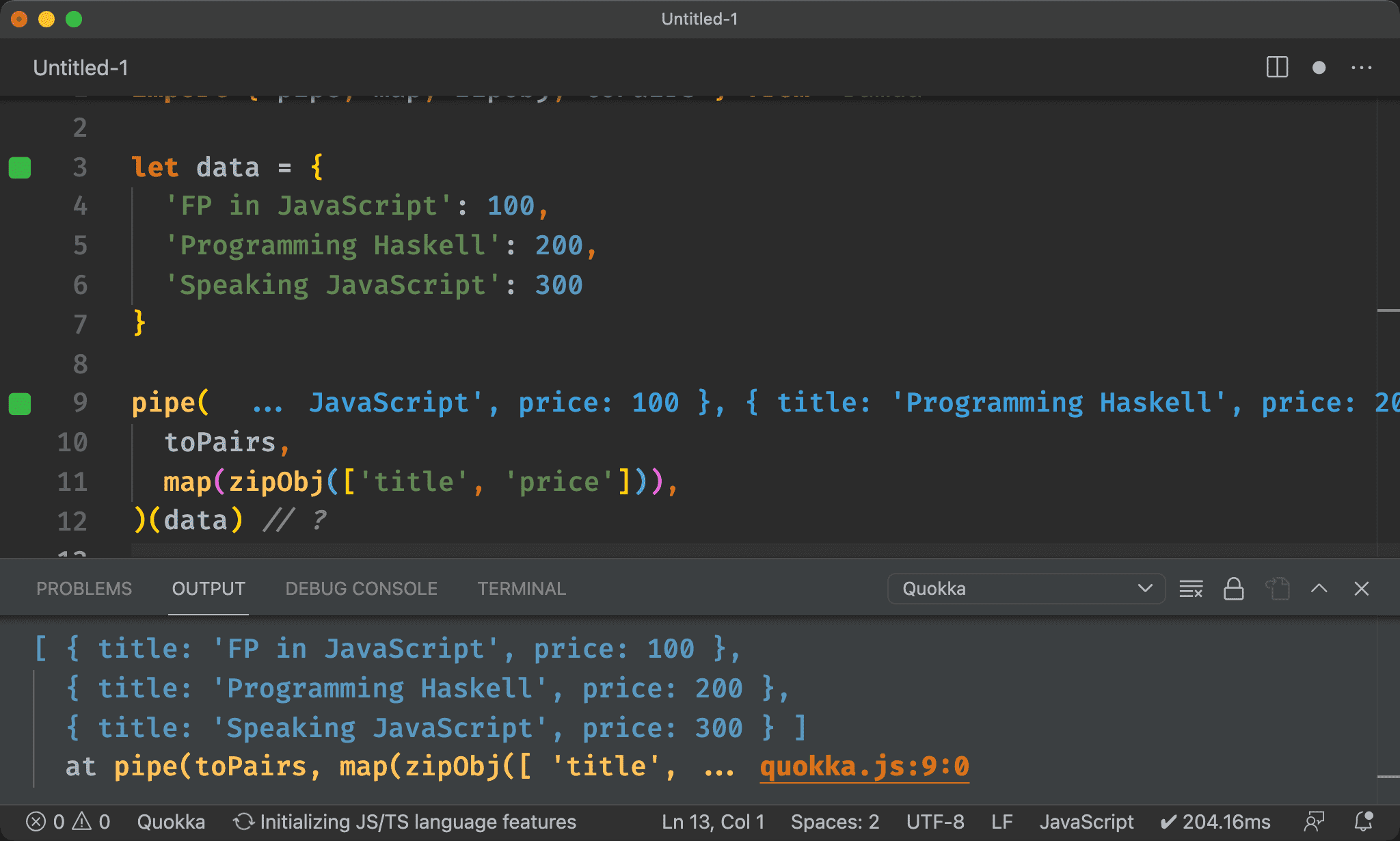Change end-of-line sequence LF
Viewport: 1400px width, 841px height.
1002,822
